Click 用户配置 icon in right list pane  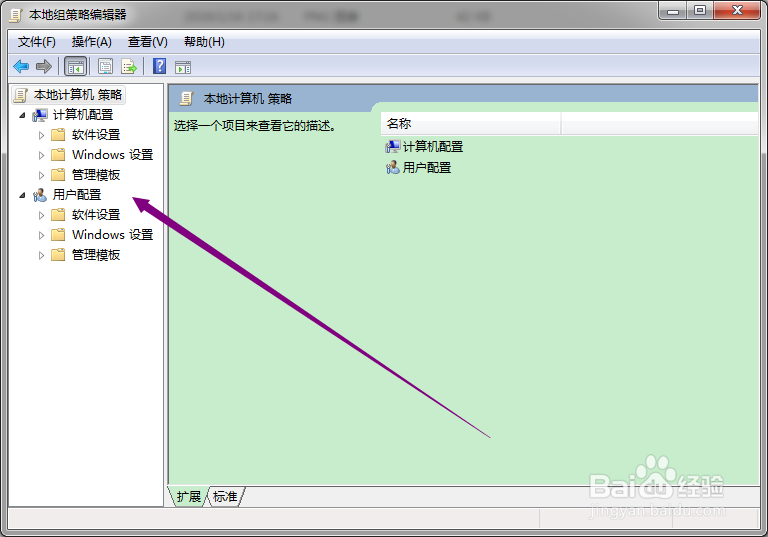tap(393, 168)
